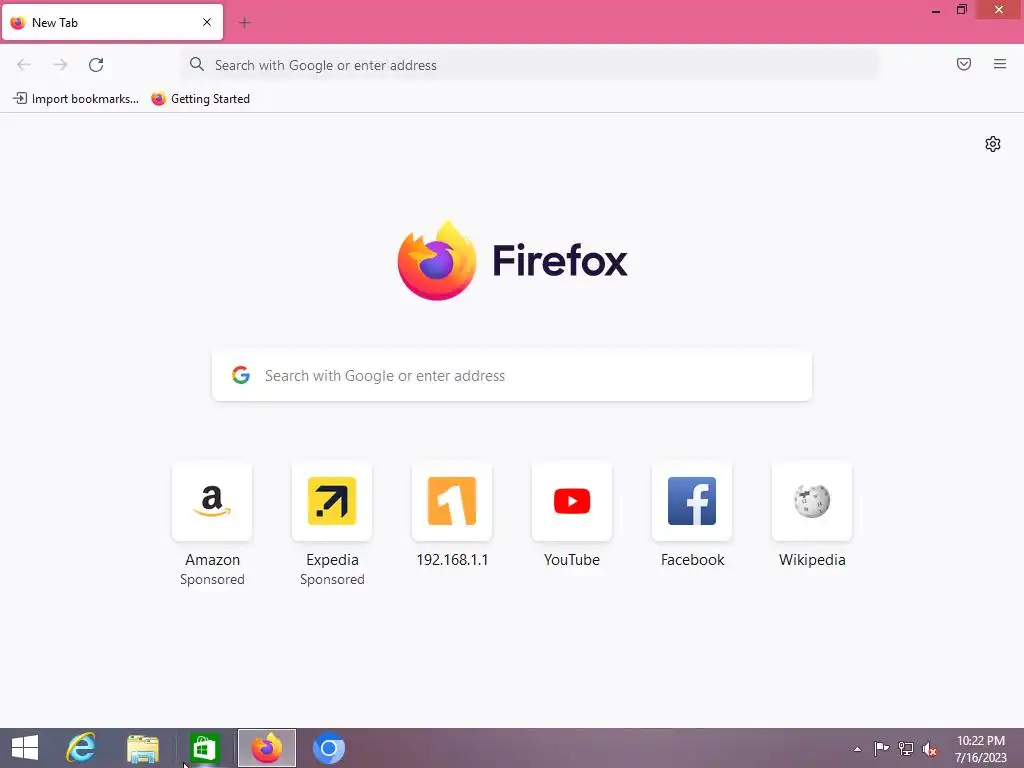Restore down the Firefox window
This screenshot has height=768, width=1024.
click(961, 10)
